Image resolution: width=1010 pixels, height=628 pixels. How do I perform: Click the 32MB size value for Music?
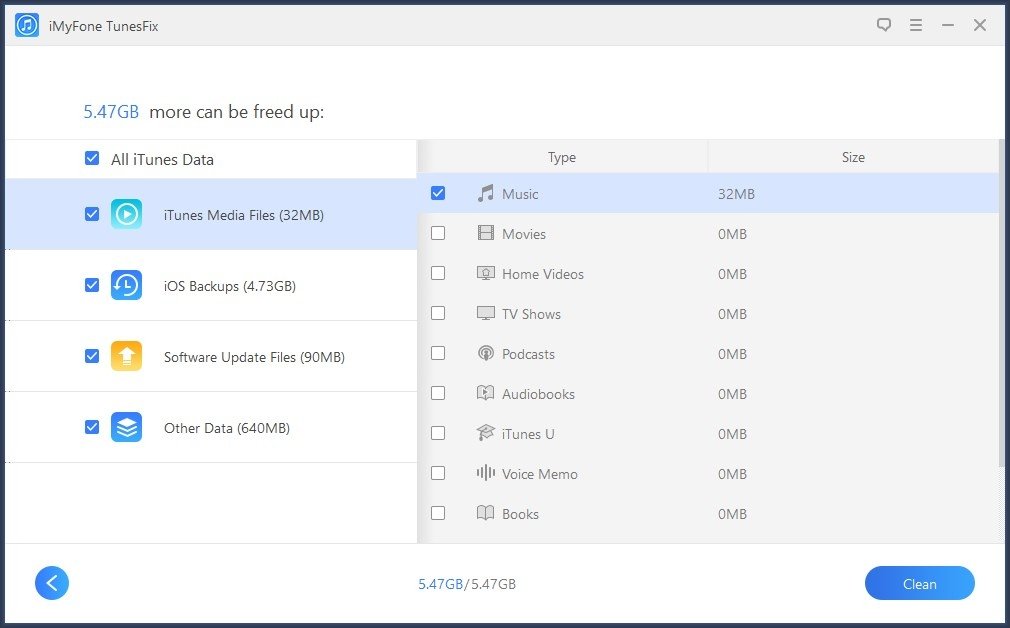coord(736,194)
